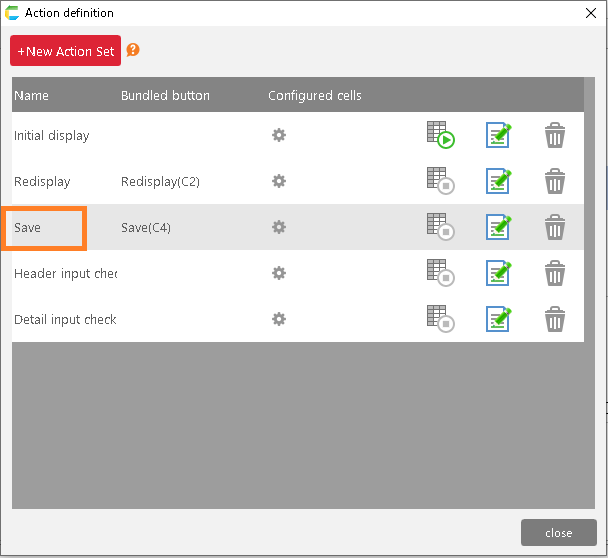Click the orange help question mark icon
608x558 pixels.
click(x=133, y=50)
